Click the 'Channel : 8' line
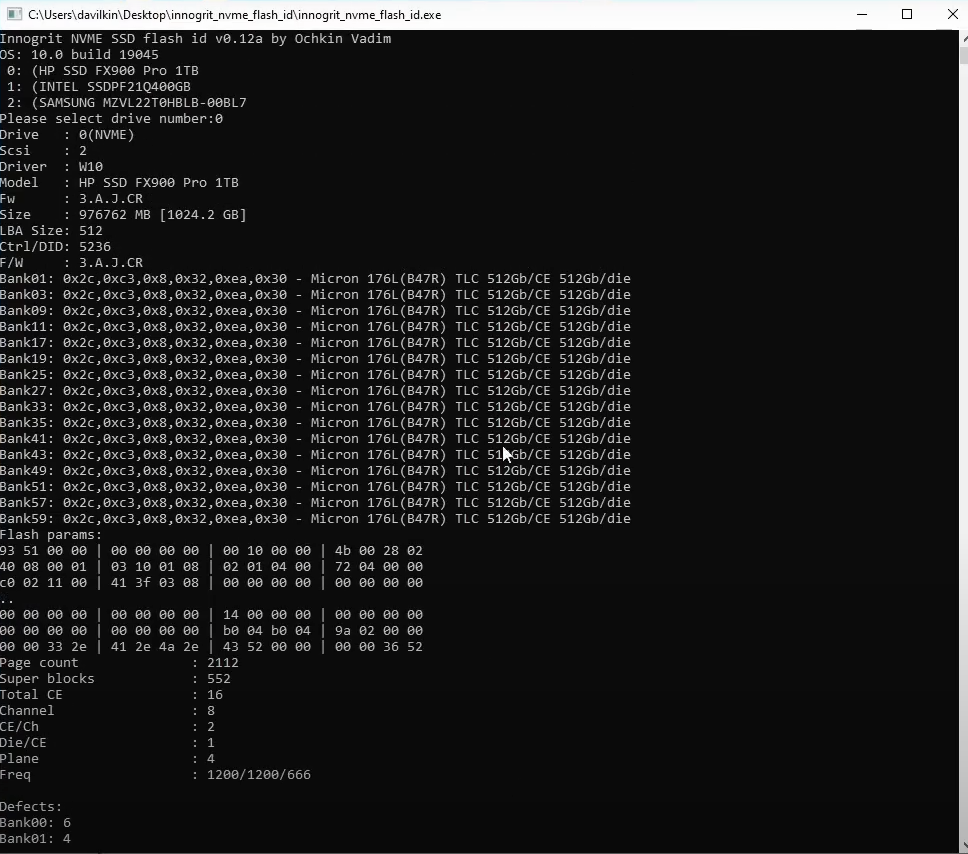Viewport: 968px width, 854px height. point(107,711)
